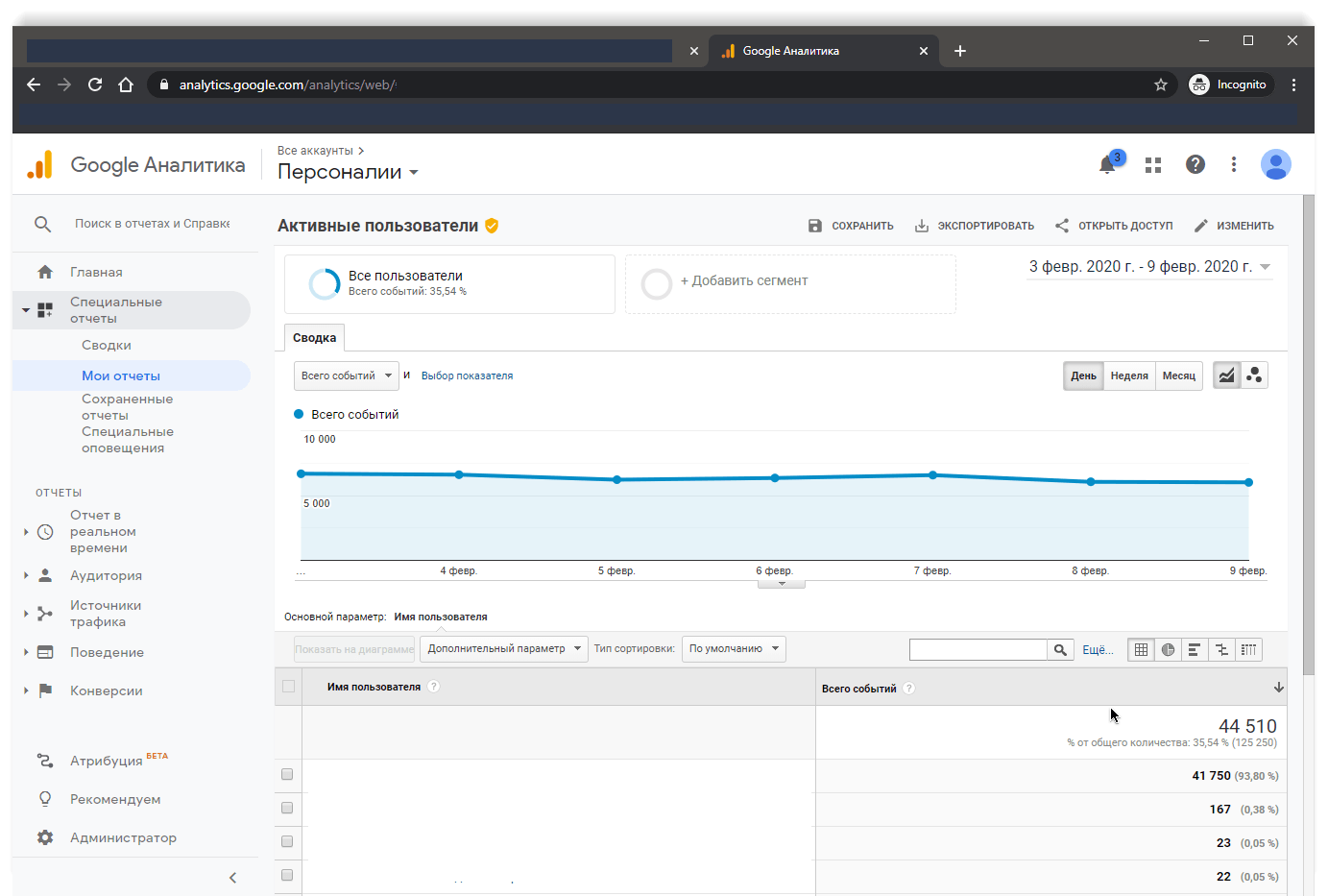
Task: Open the notifications bell icon
Action: pos(1107,165)
